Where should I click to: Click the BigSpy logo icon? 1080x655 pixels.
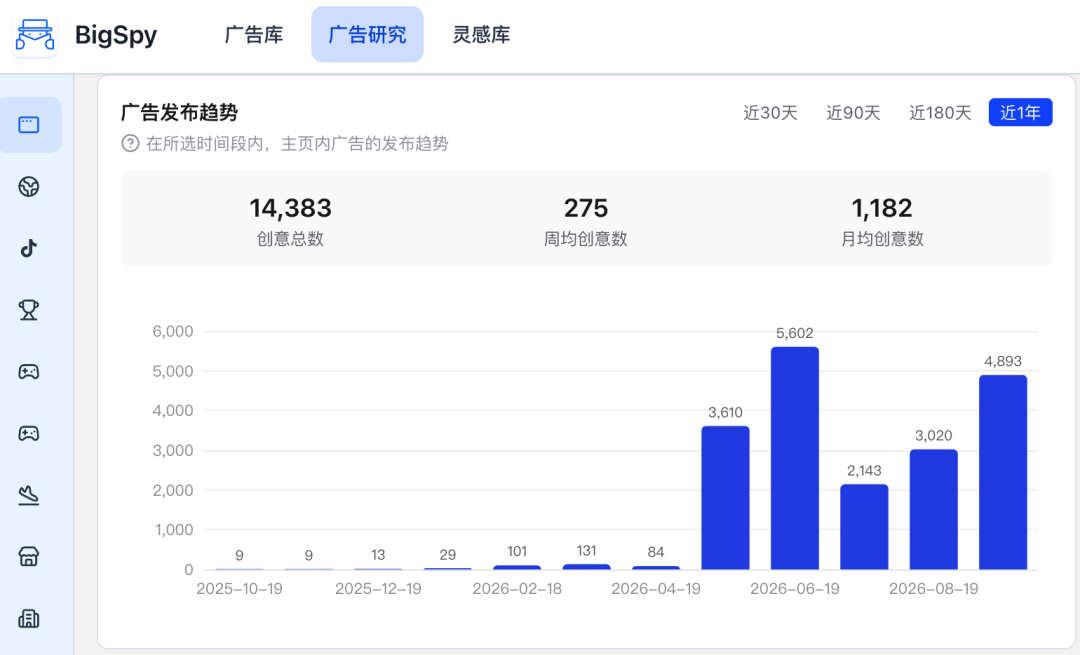[34, 34]
